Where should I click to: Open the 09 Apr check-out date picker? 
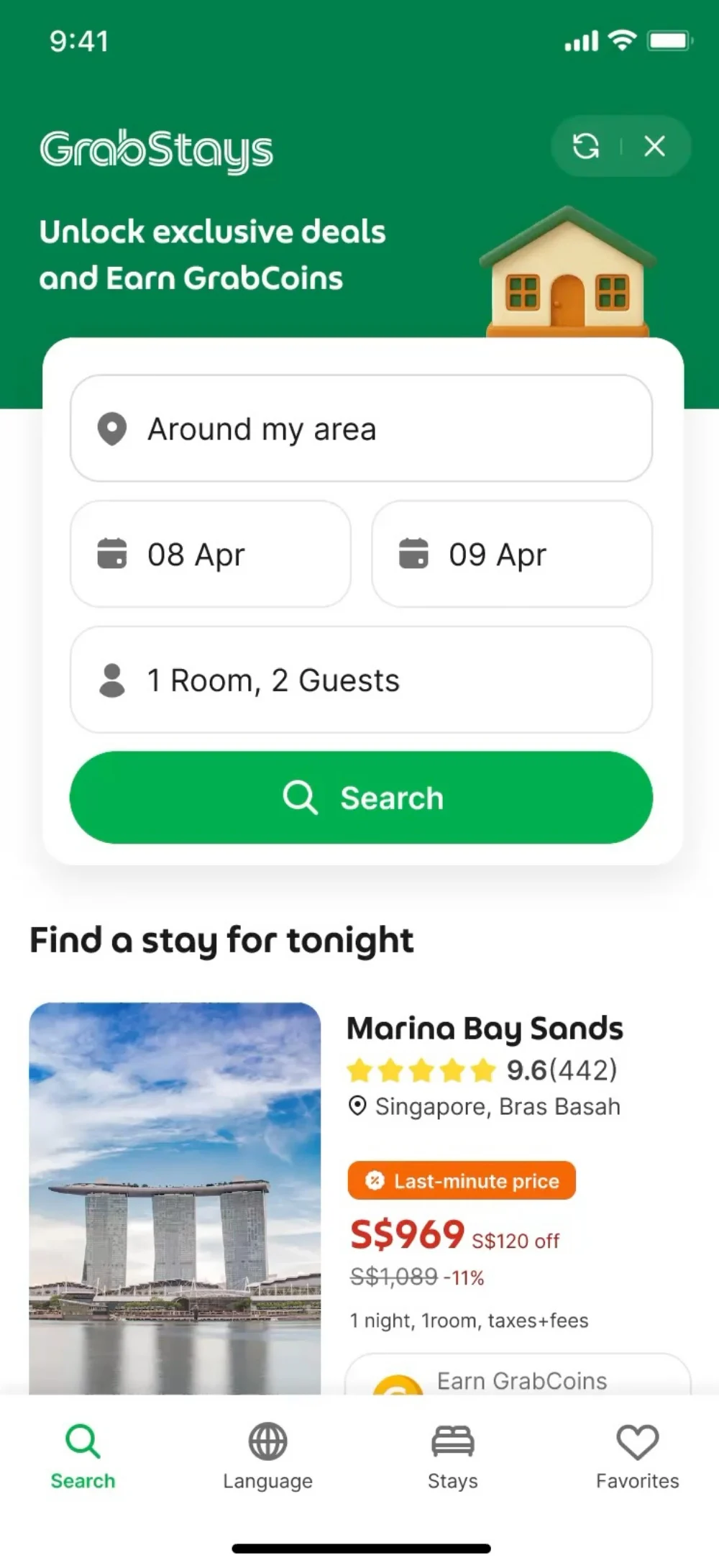pos(512,554)
